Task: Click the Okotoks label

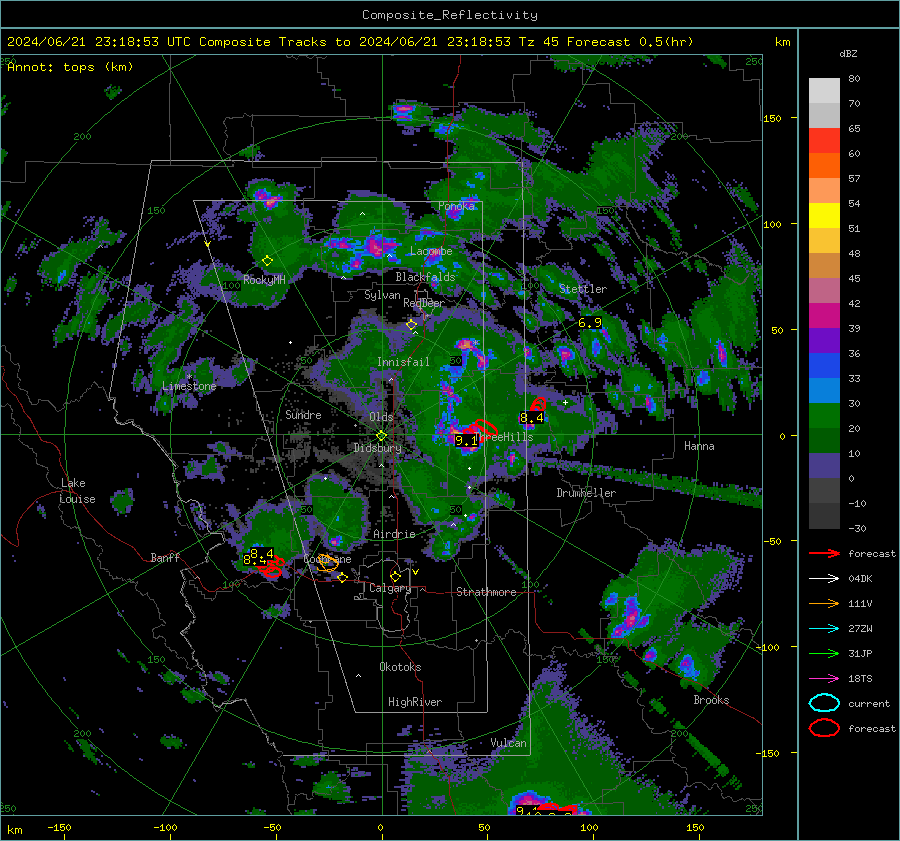Action: (400, 667)
